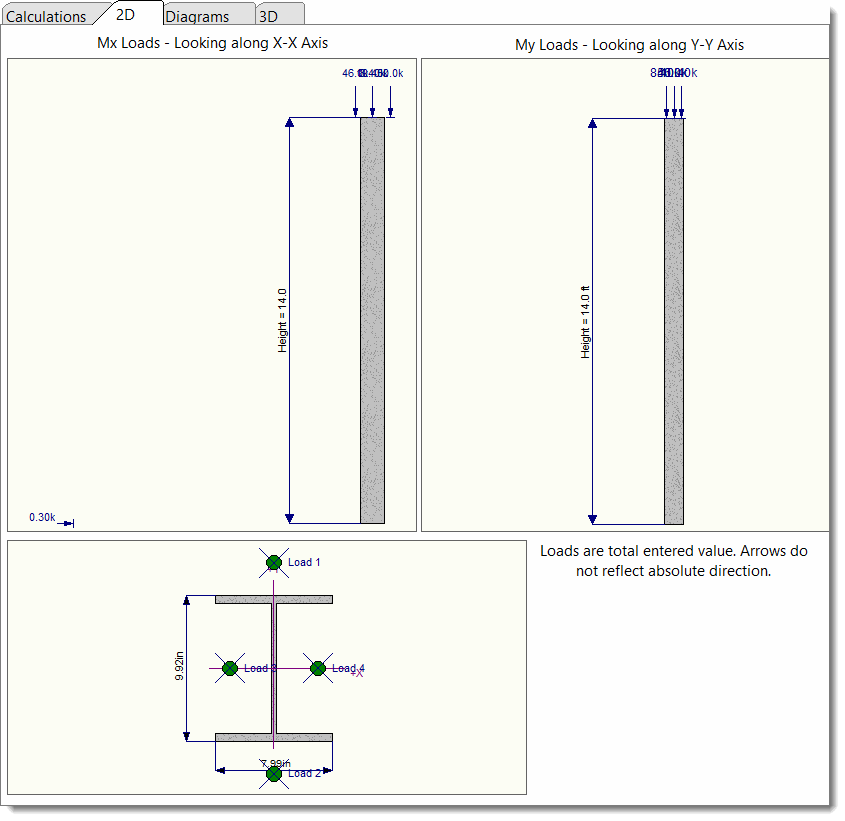This screenshot has width=845, height=821.
Task: Select the Load 3 marker left of web
Action: pyautogui.click(x=230, y=668)
